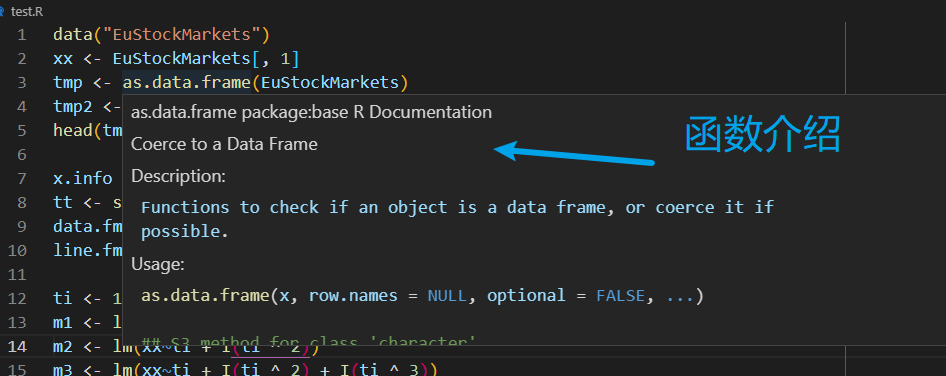Click the R file icon on the tab
The image size is (946, 376).
(x=2, y=11)
